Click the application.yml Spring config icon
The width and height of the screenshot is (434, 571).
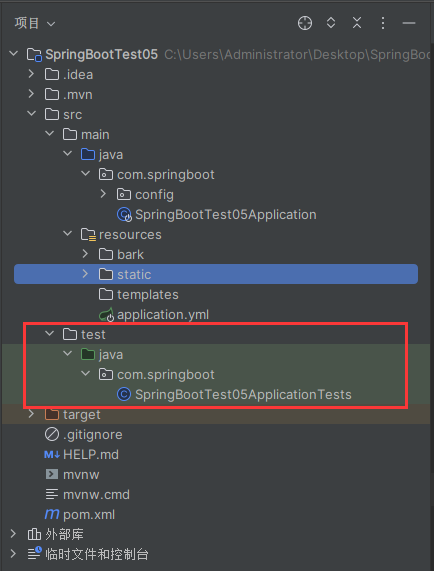tap(106, 315)
